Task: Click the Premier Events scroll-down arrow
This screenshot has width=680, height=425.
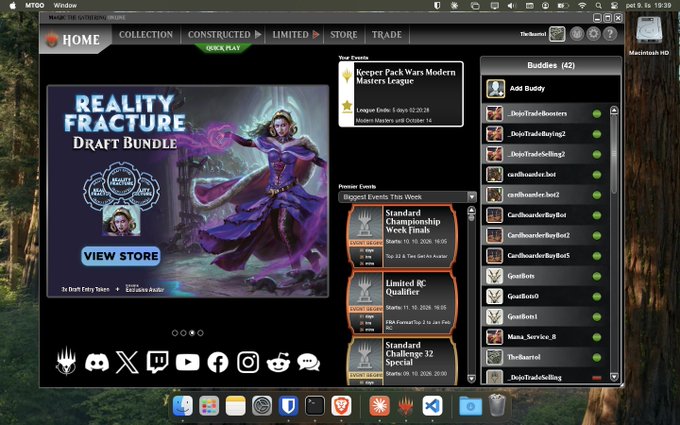Action: 471,378
